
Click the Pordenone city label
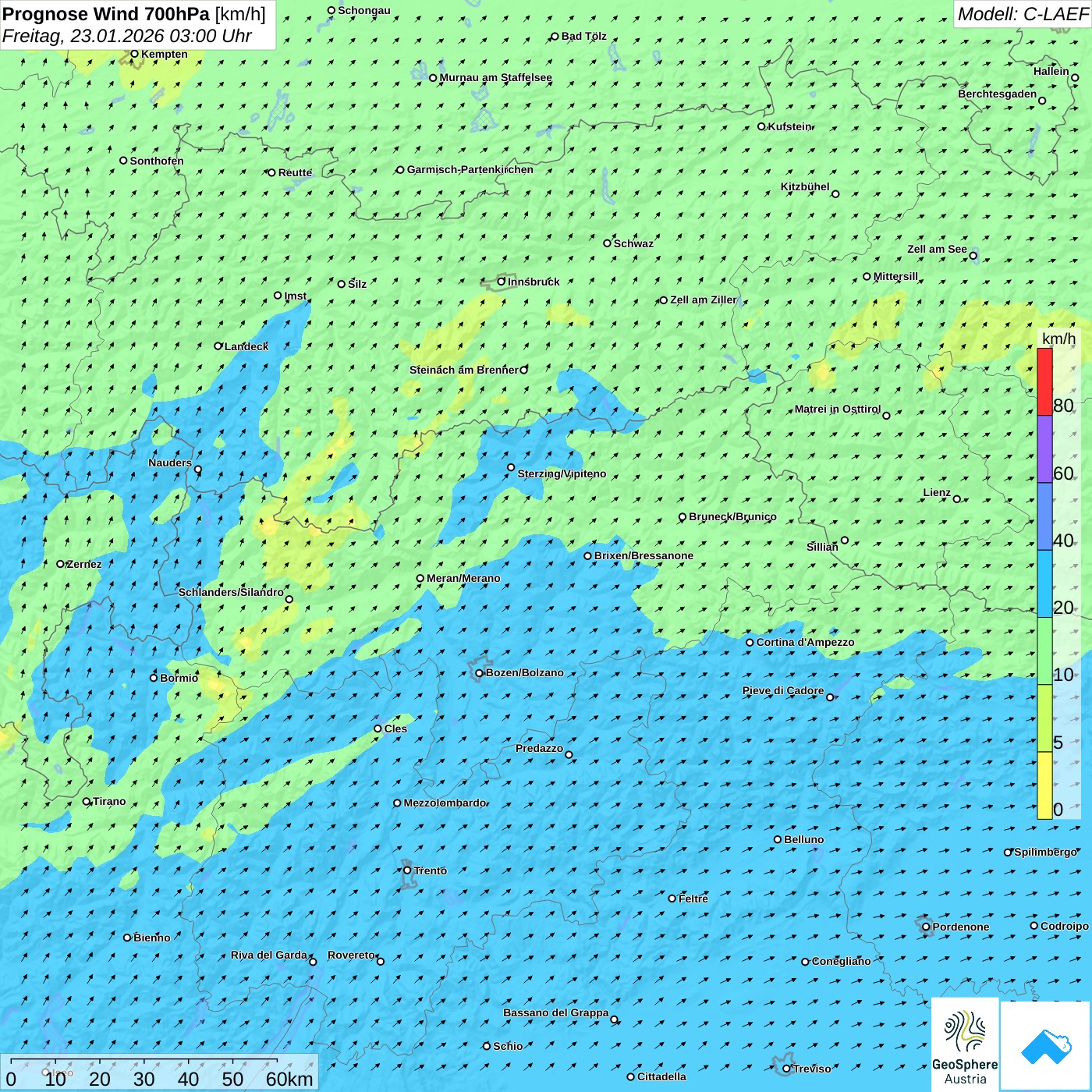click(961, 927)
